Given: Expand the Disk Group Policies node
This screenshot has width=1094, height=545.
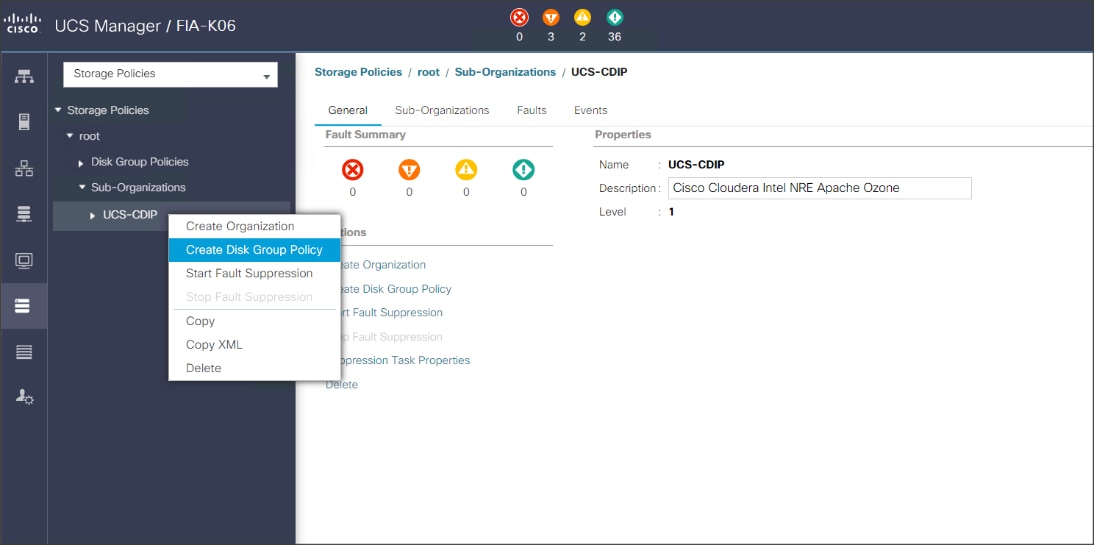Looking at the screenshot, I should click(x=82, y=163).
